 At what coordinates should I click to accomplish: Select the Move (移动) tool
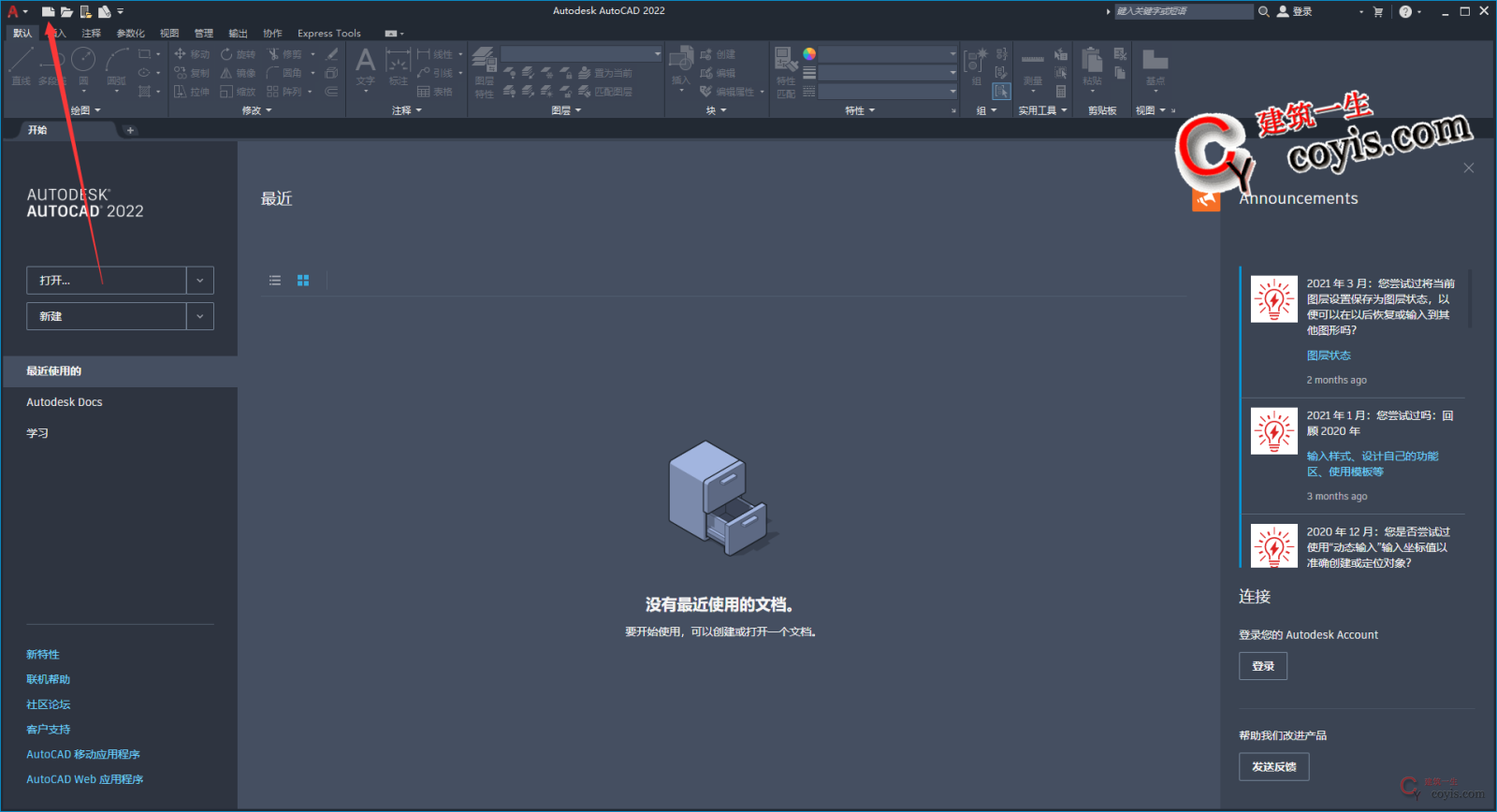[x=192, y=54]
